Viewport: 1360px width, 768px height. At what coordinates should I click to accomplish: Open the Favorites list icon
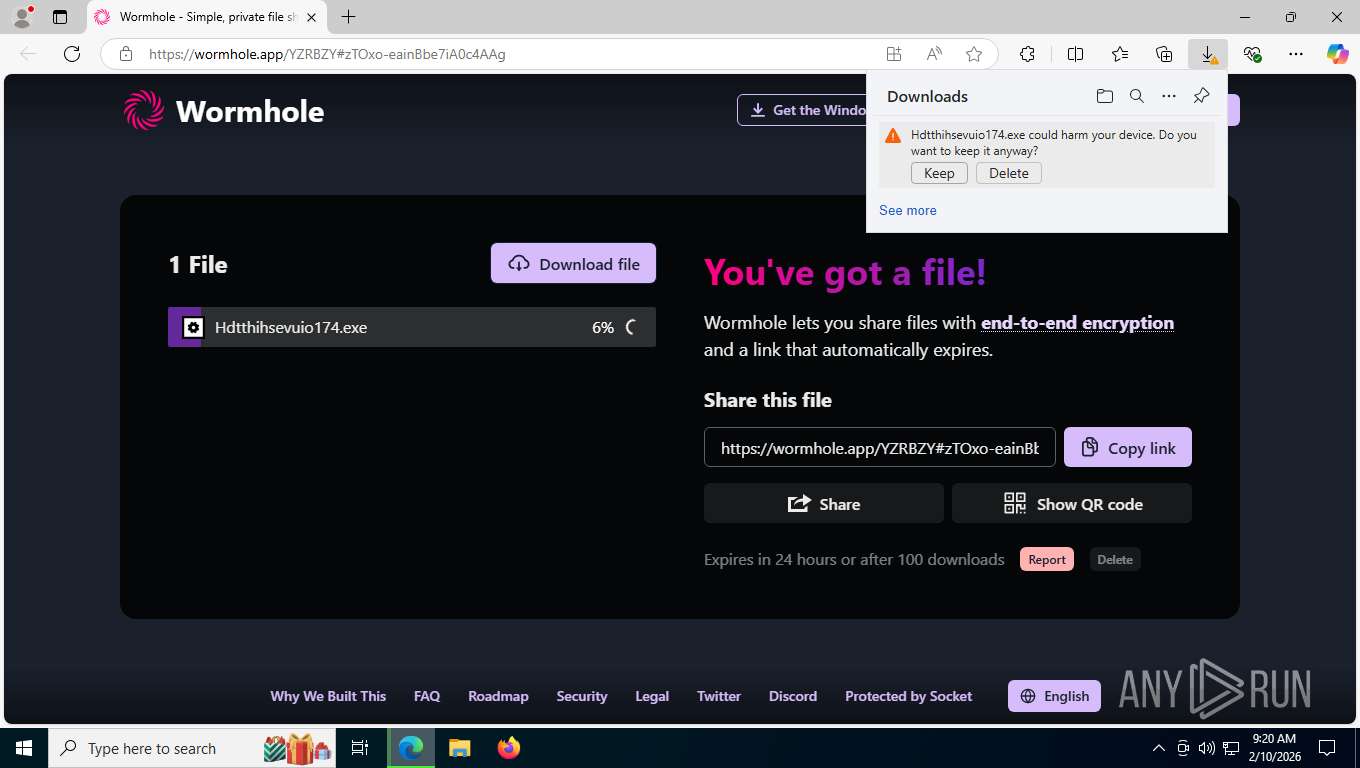1120,54
